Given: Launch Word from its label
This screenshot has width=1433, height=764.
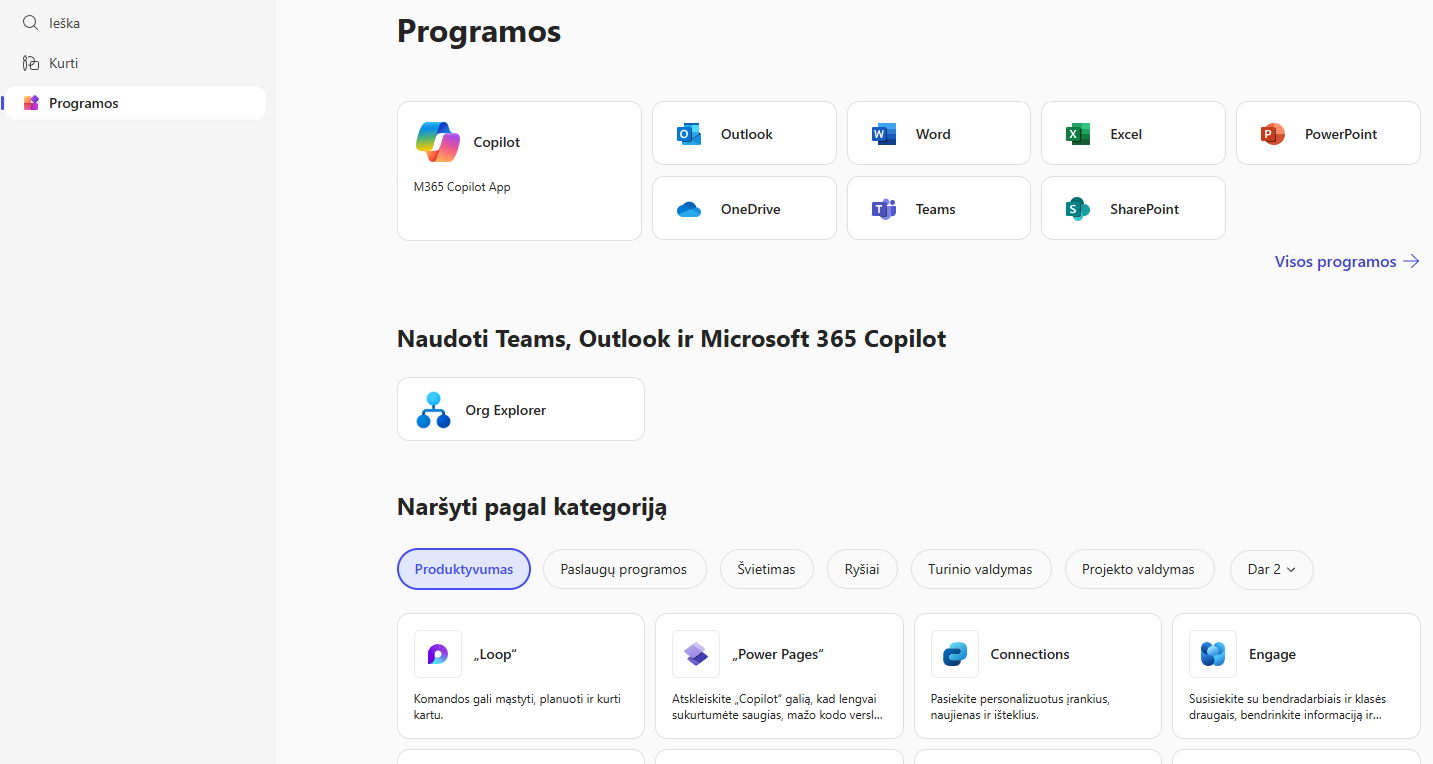Looking at the screenshot, I should 933,134.
